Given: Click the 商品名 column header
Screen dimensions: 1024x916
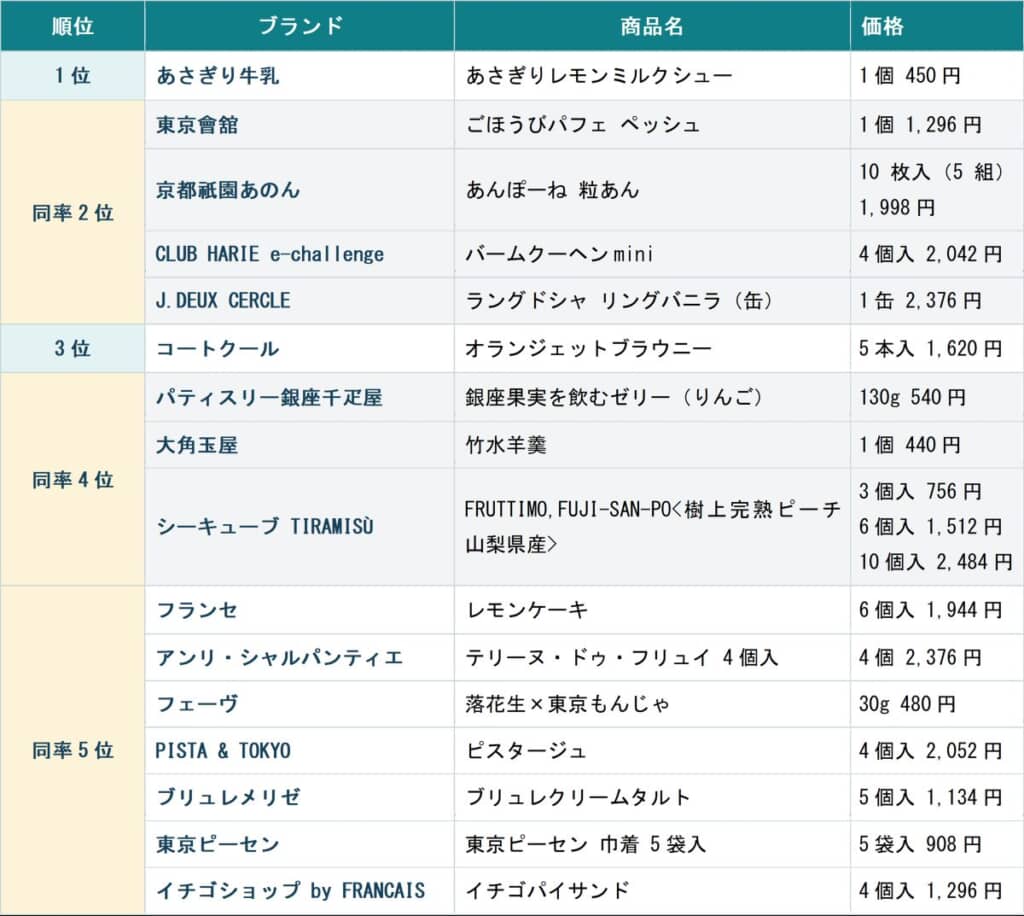Looking at the screenshot, I should (x=652, y=26).
